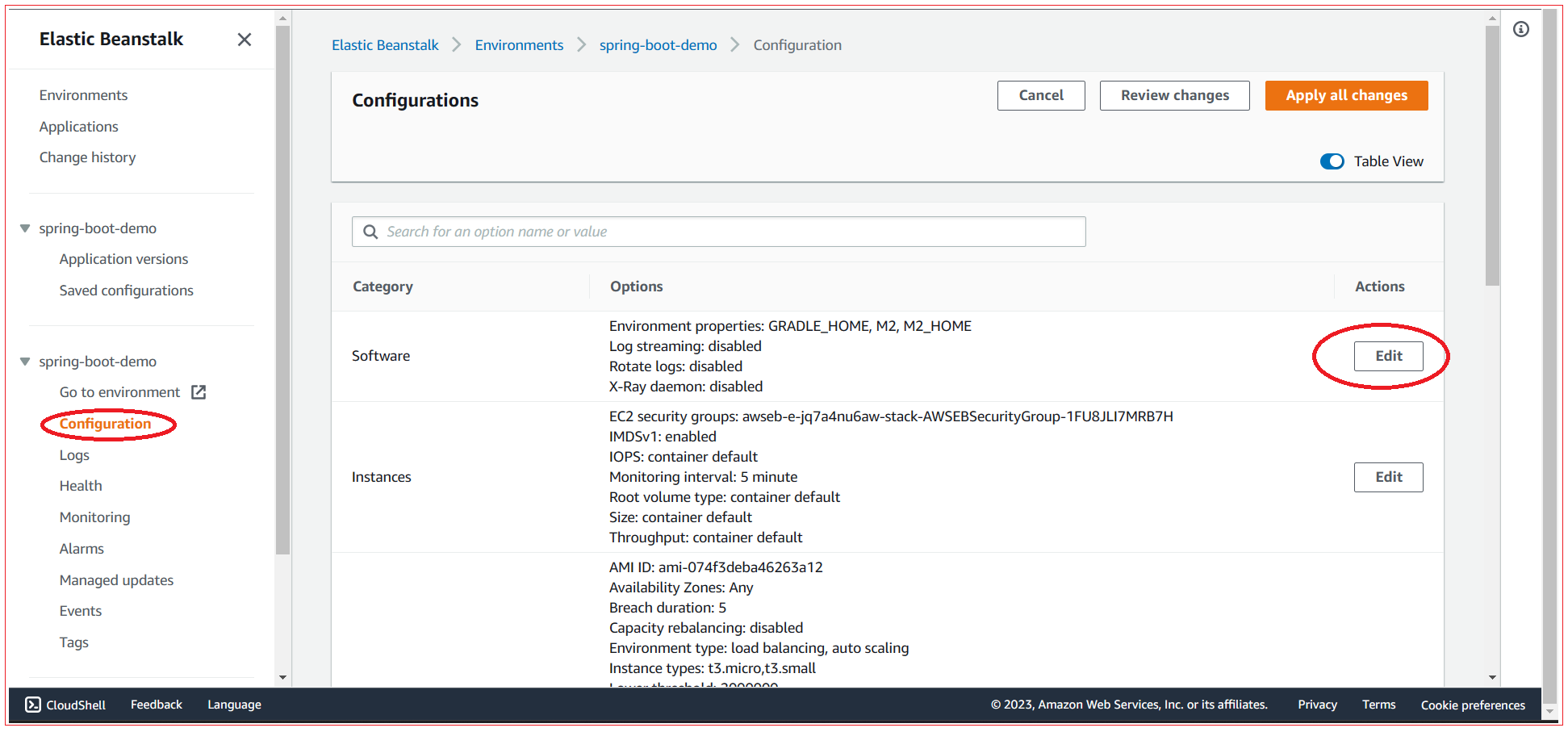Click the CloudShell terminal icon
The image size is (1568, 732).
[33, 705]
